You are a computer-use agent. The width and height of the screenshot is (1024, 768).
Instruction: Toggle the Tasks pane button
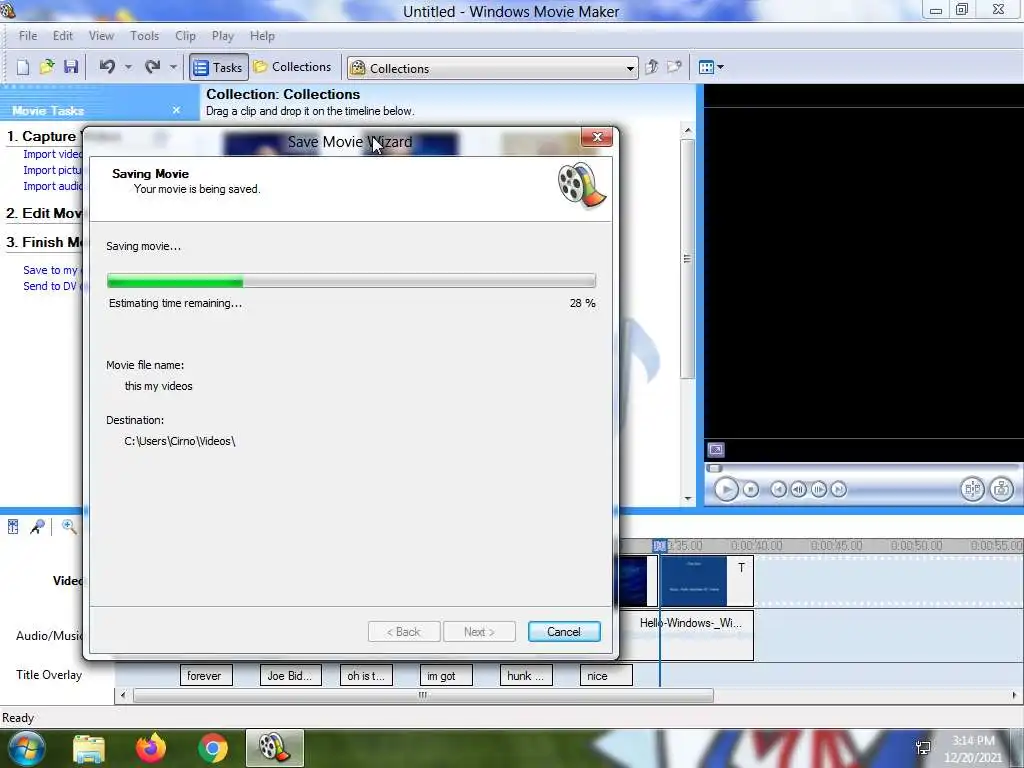[219, 67]
